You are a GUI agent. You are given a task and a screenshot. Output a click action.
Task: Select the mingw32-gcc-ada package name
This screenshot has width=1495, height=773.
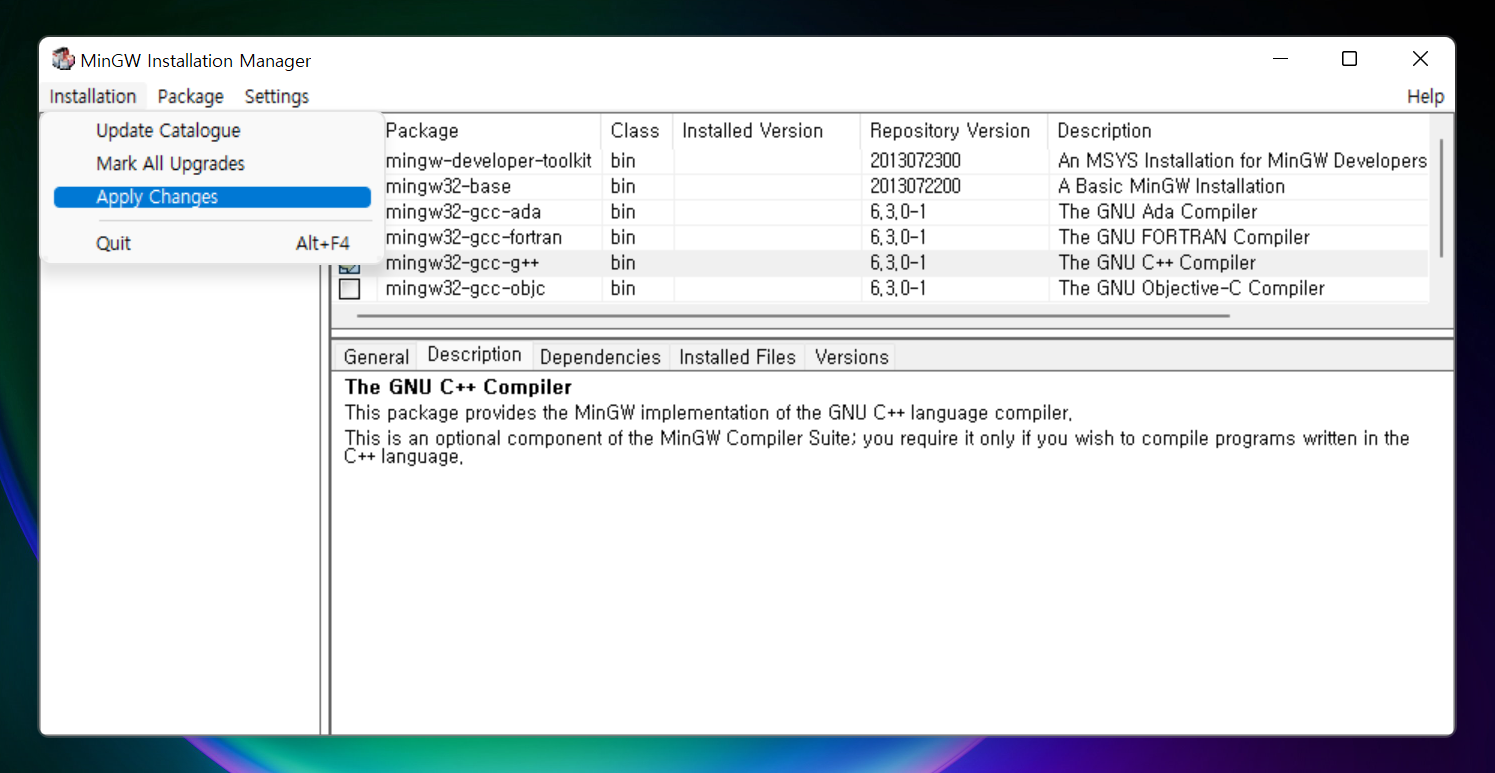point(463,212)
